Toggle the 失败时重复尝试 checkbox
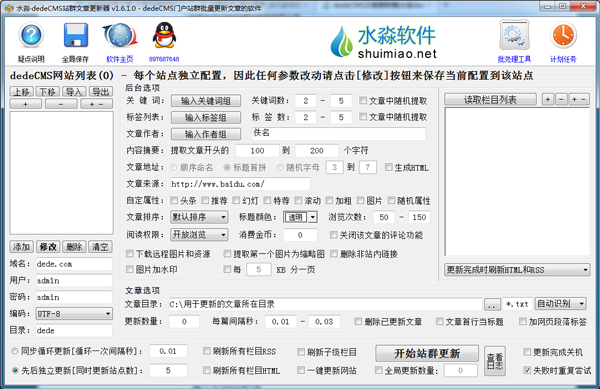 (x=527, y=370)
